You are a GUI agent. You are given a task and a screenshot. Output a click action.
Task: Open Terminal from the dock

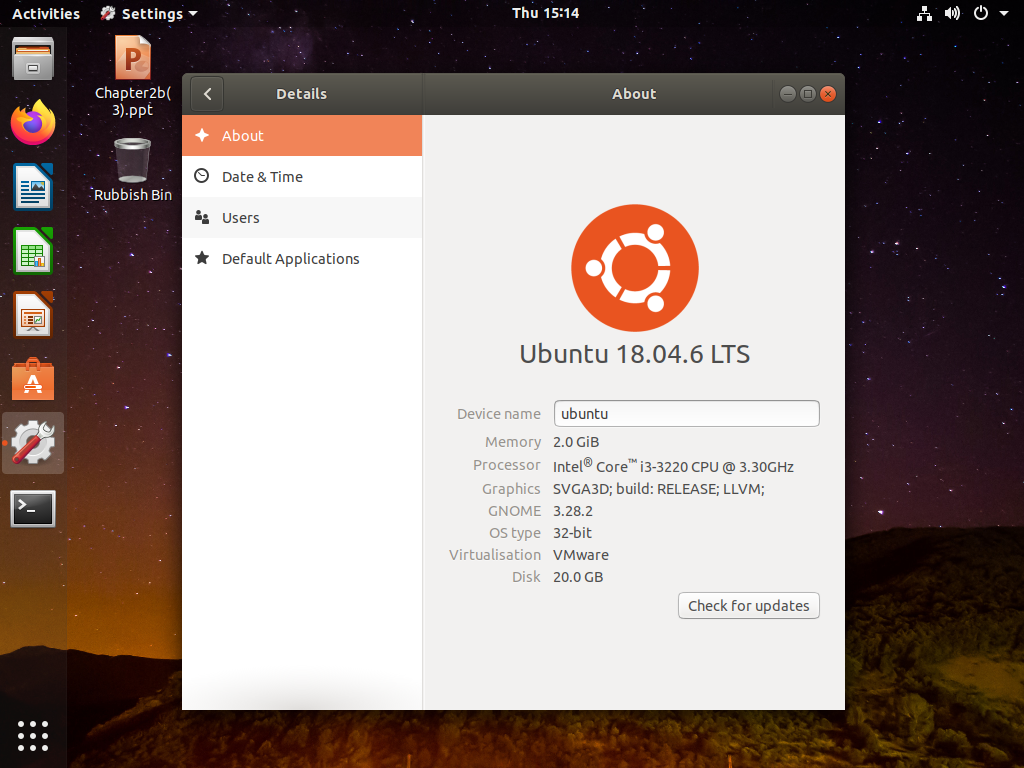[x=33, y=508]
